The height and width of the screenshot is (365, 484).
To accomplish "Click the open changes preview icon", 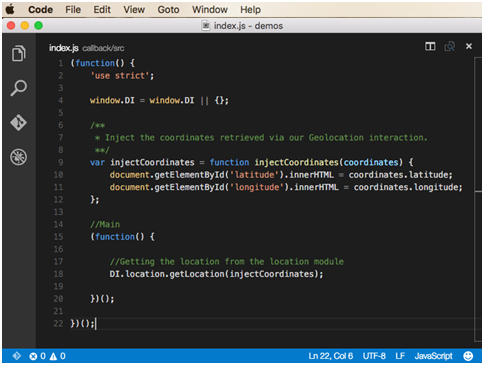I will point(449,46).
